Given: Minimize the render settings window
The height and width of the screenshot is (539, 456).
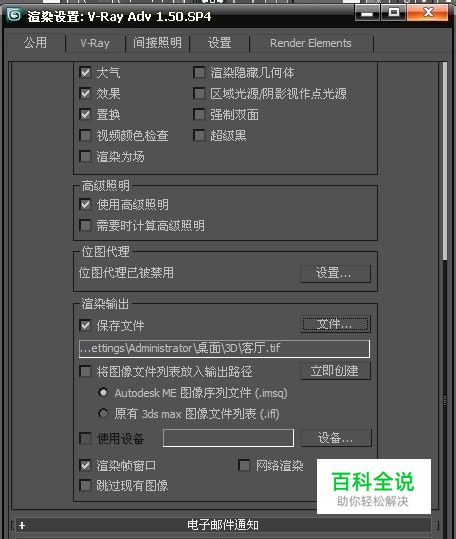Looking at the screenshot, I should click(x=367, y=13).
